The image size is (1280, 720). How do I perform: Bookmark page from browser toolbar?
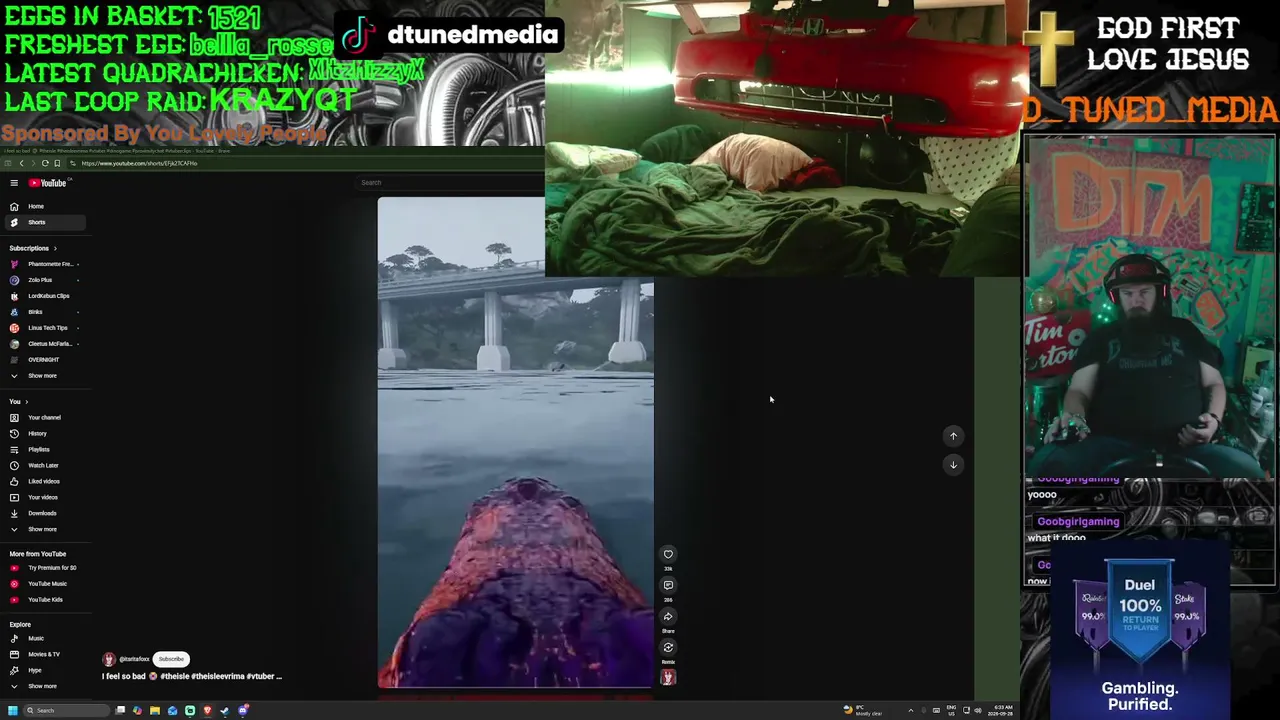point(57,164)
